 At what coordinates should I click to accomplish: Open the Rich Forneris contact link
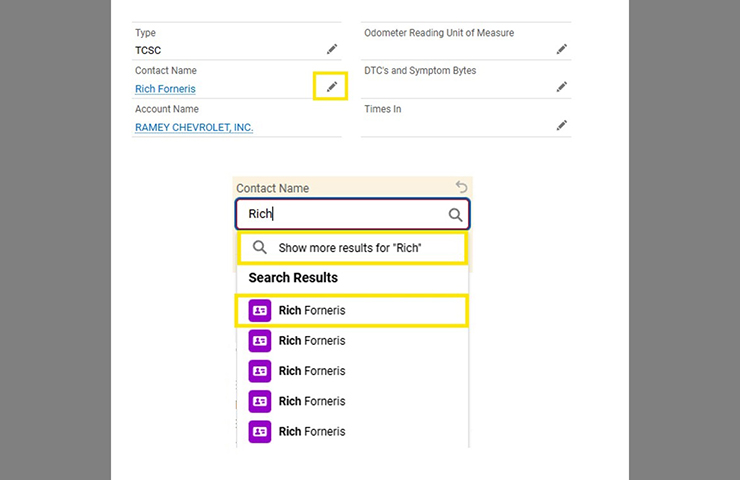(165, 89)
